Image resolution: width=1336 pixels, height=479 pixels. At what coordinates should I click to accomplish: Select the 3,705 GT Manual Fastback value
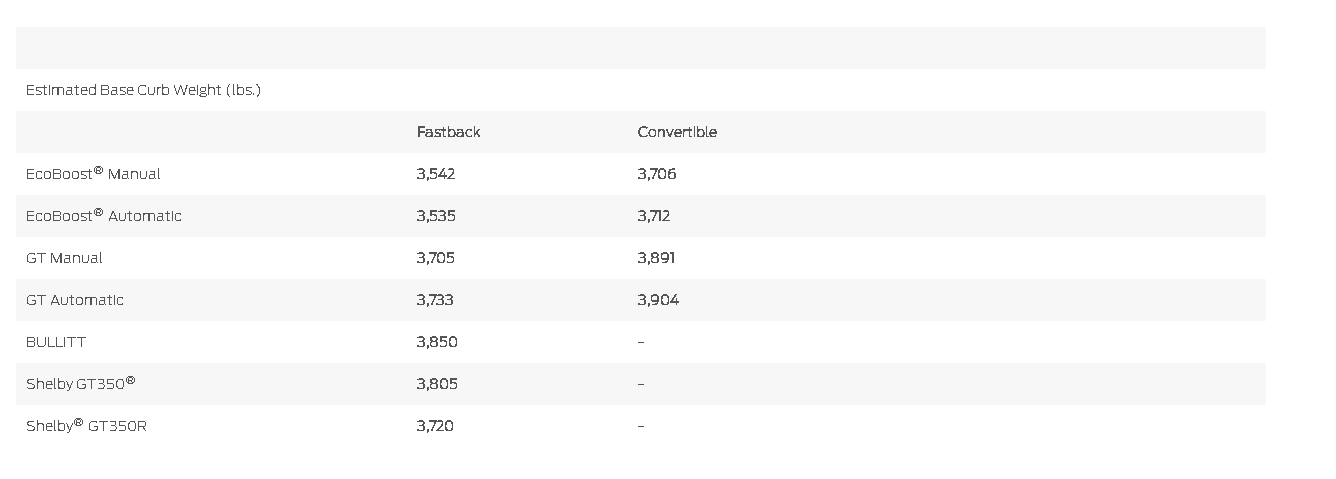coord(436,258)
